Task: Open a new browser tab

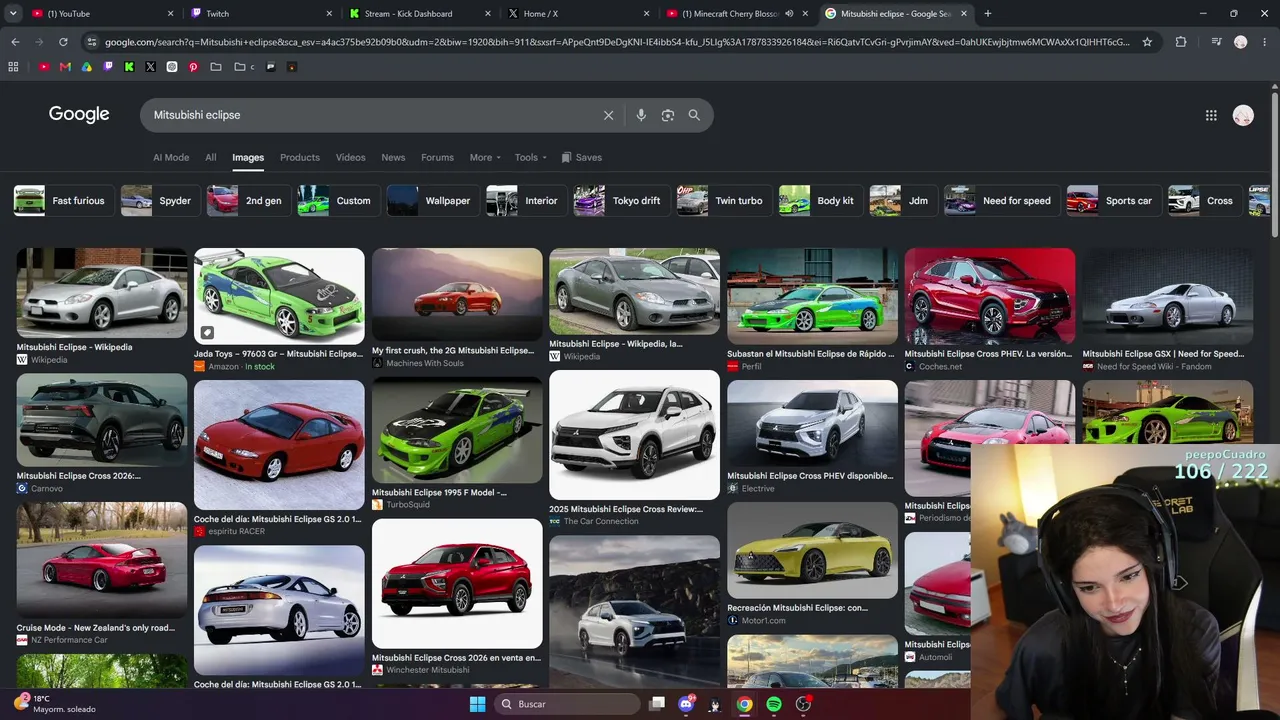Action: click(x=988, y=14)
